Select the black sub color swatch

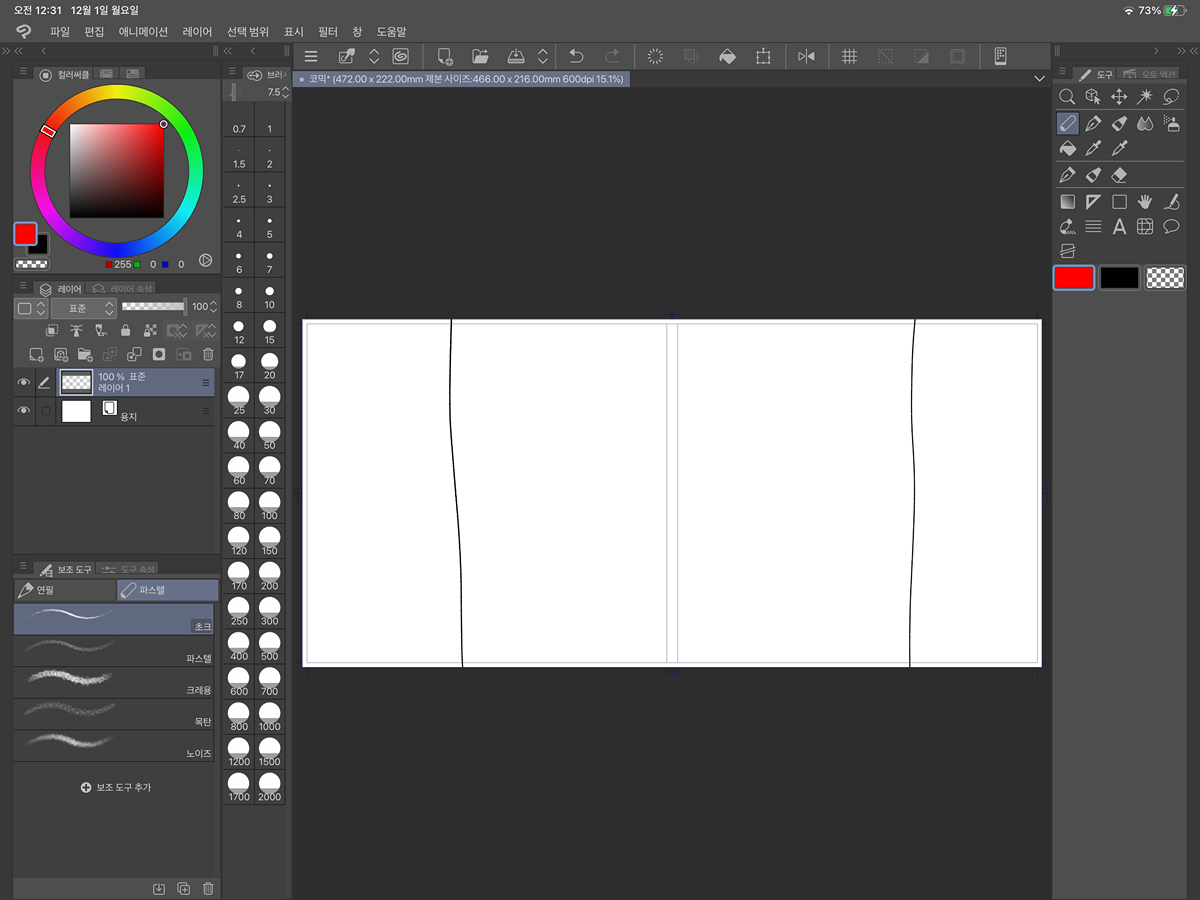click(x=1119, y=278)
